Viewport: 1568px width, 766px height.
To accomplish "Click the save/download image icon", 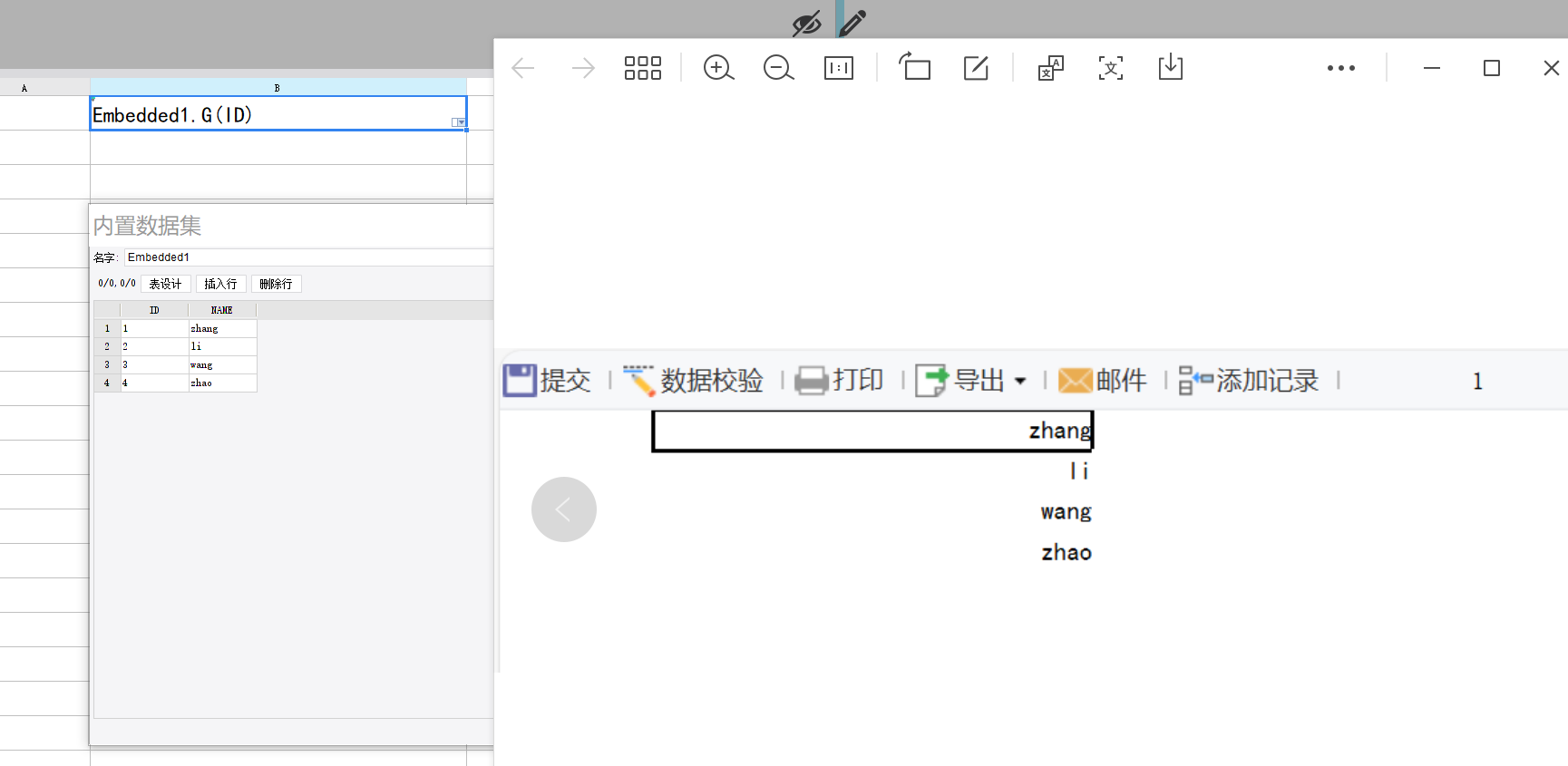I will click(1171, 67).
